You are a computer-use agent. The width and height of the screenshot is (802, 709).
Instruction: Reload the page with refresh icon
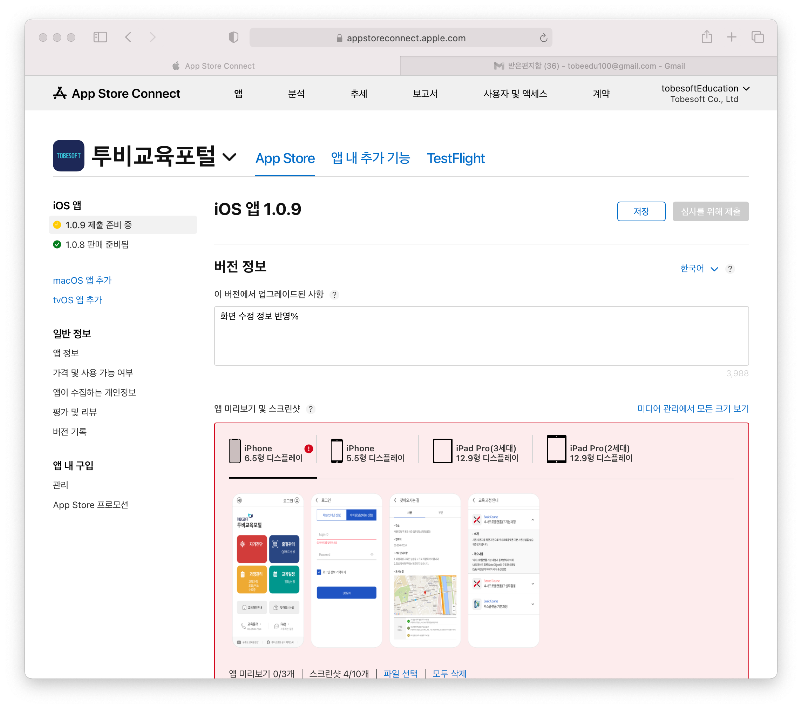(x=543, y=38)
